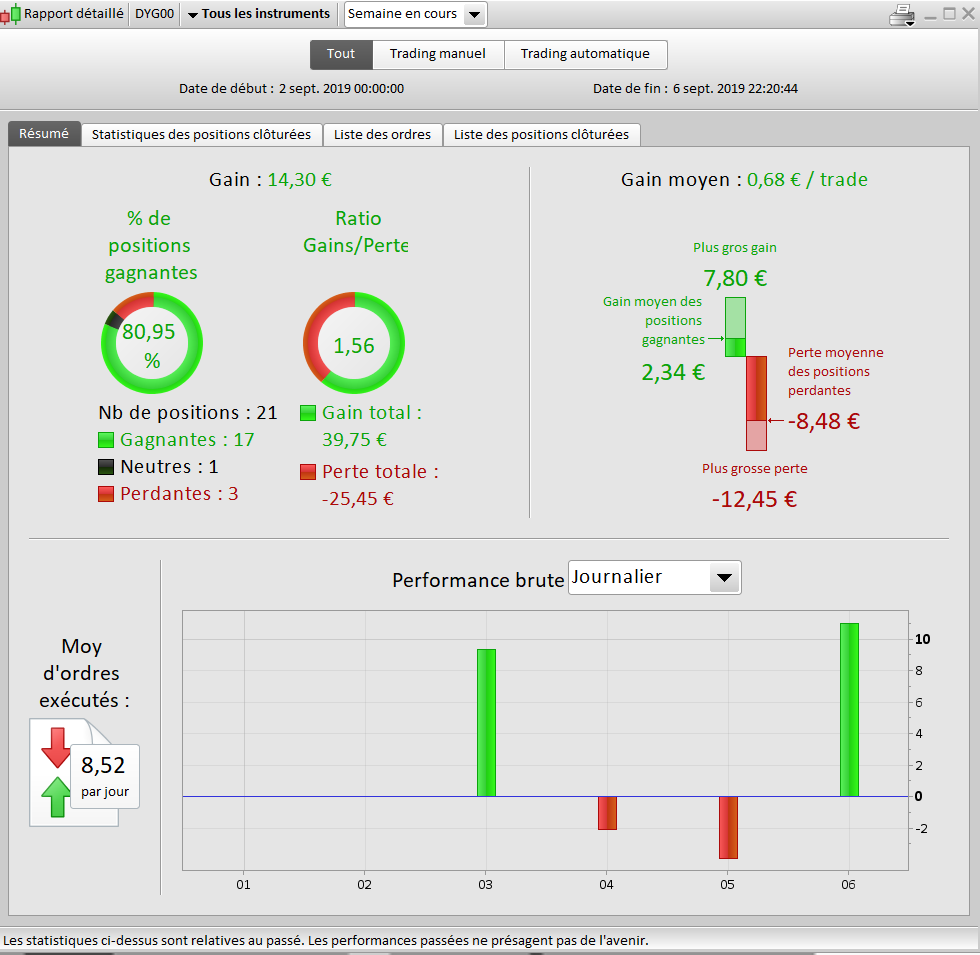Open the Semaine en cours period dropdown
The width and height of the screenshot is (980, 955).
point(416,14)
